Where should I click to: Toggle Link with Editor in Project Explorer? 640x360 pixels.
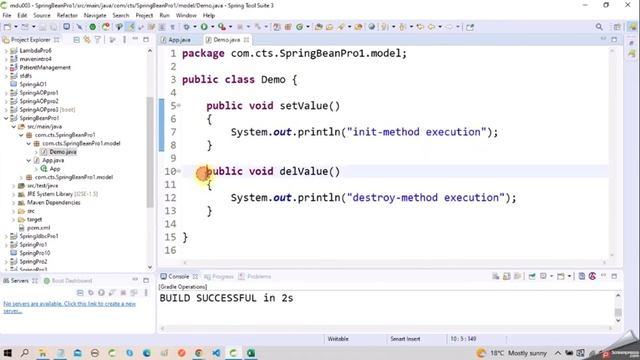click(87, 40)
